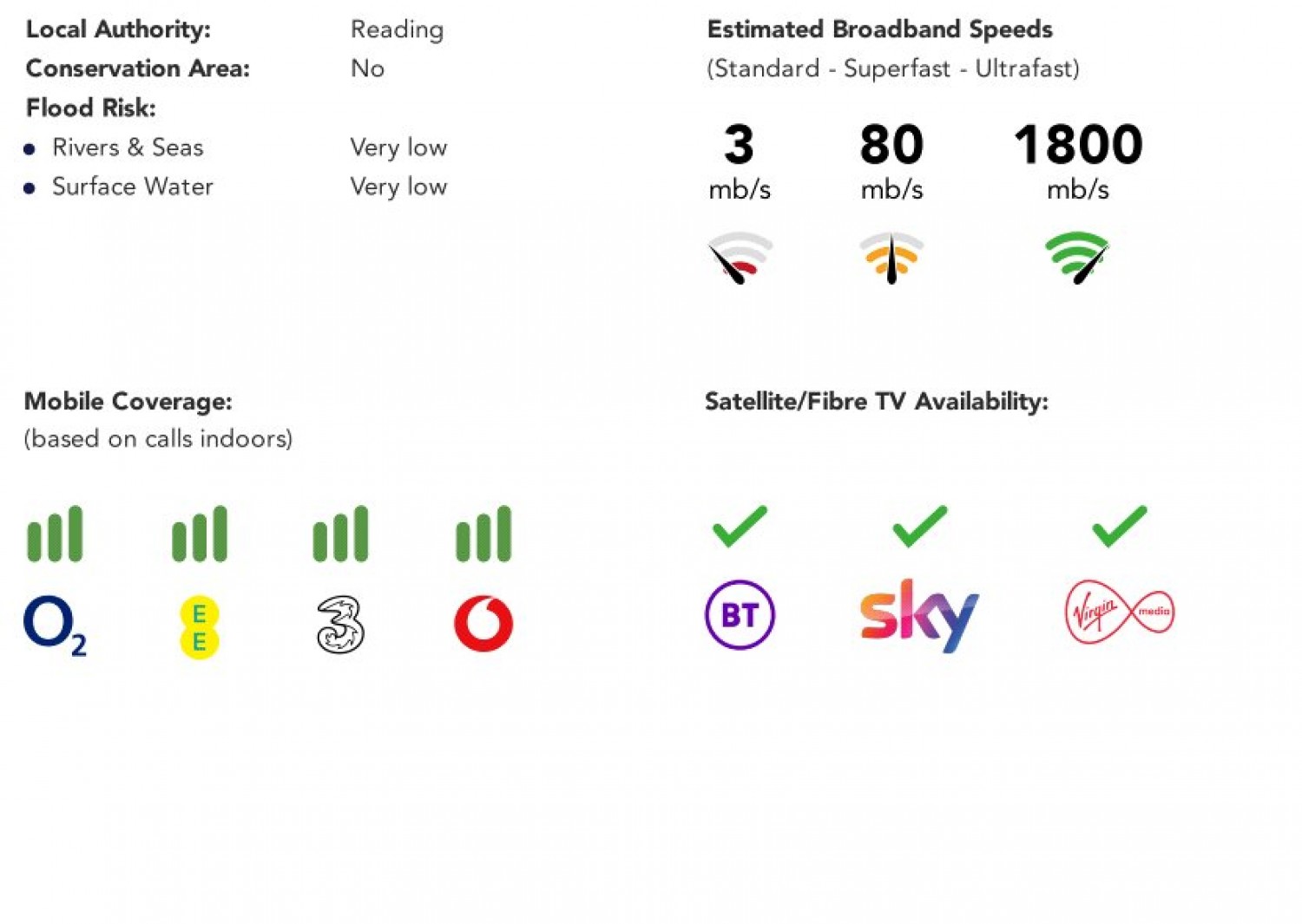Click the green checkmark above Sky

pos(919,526)
